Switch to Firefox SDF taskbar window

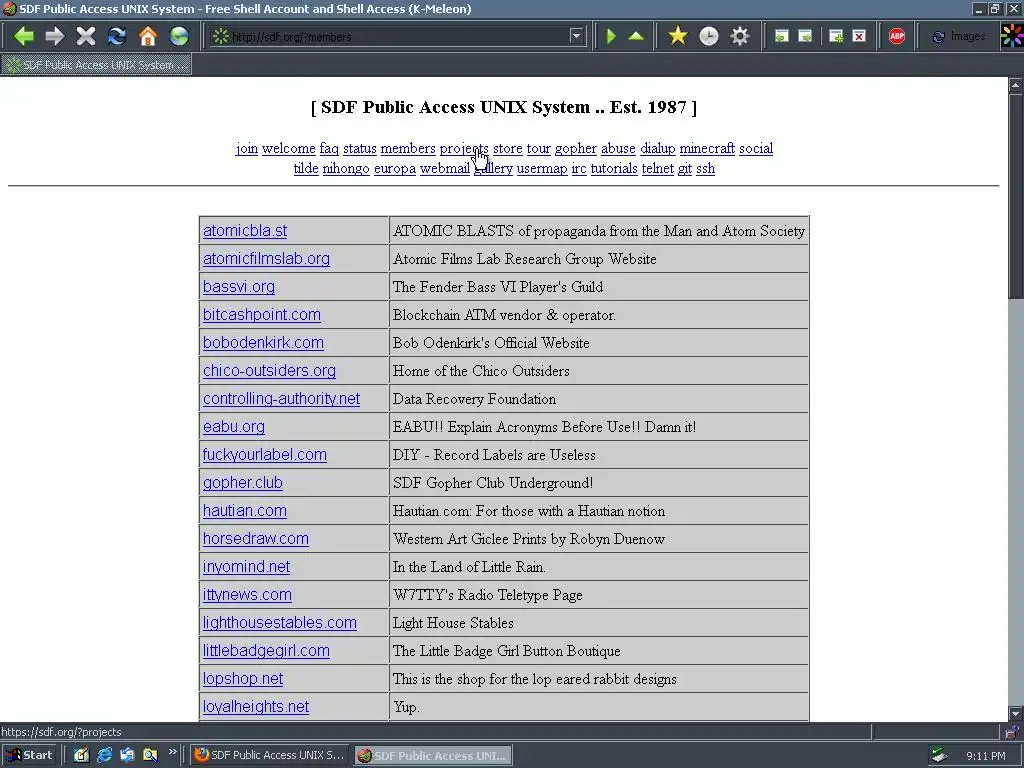click(270, 755)
